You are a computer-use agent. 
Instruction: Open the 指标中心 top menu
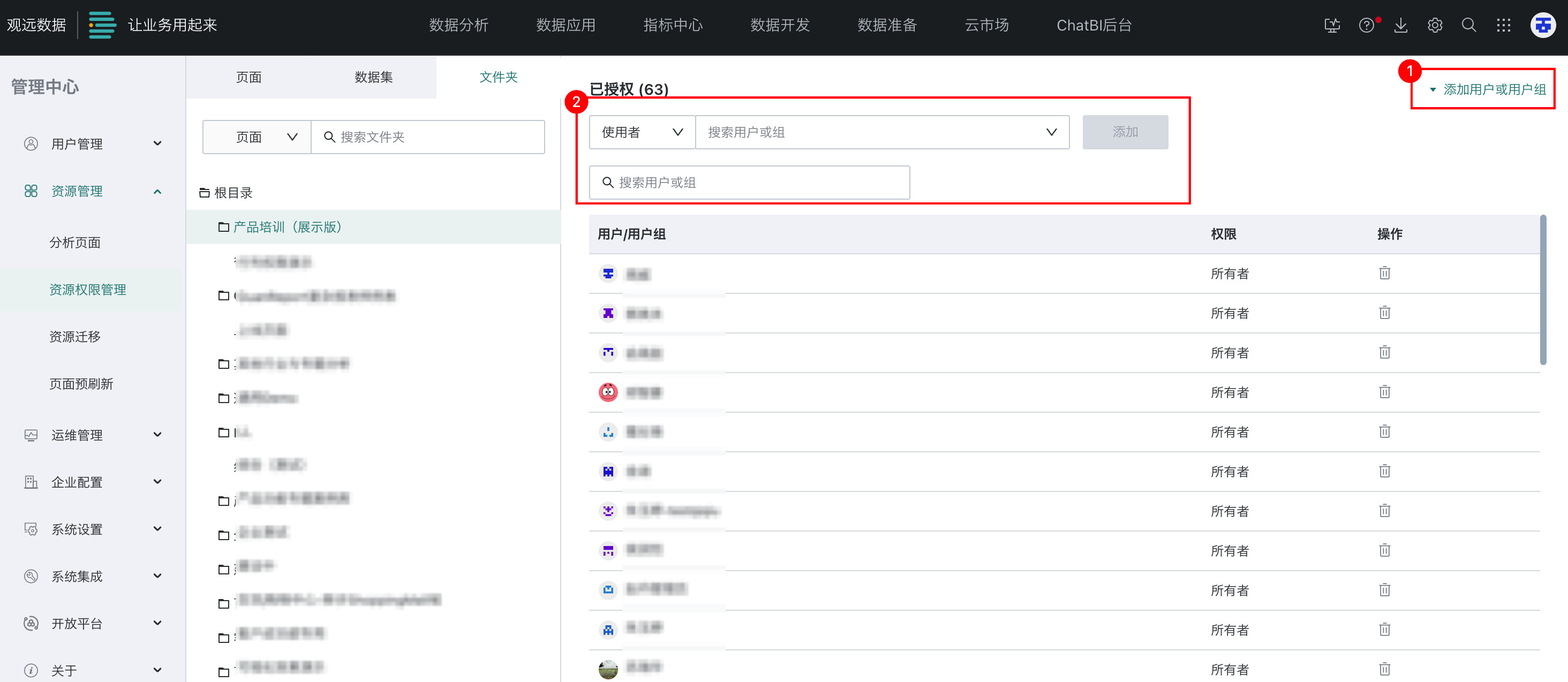click(x=673, y=25)
